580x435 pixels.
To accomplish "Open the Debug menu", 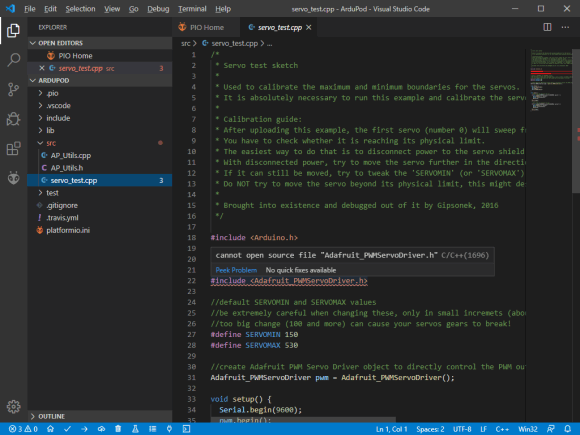I will pos(158,9).
